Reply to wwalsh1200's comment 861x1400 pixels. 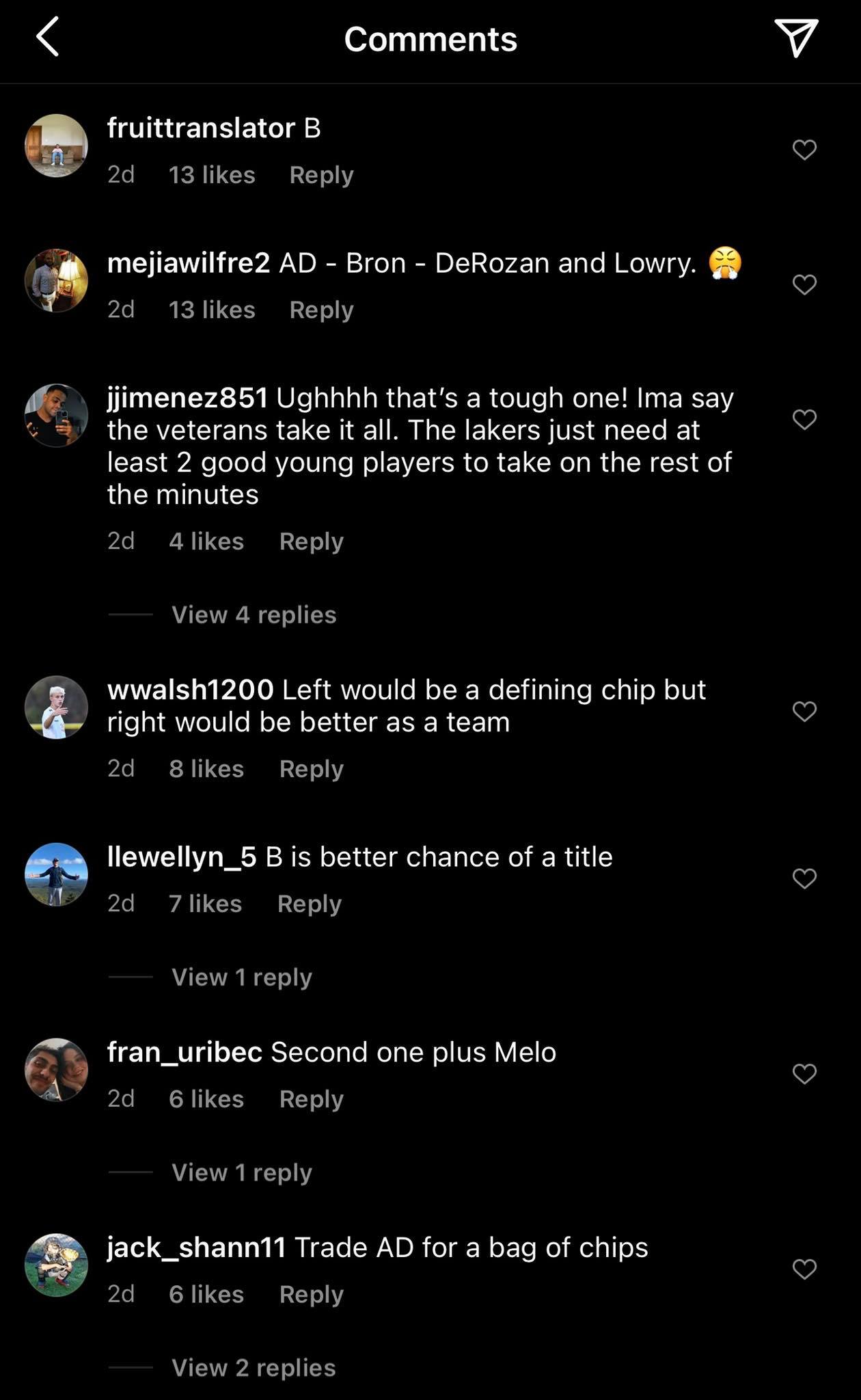(x=311, y=768)
